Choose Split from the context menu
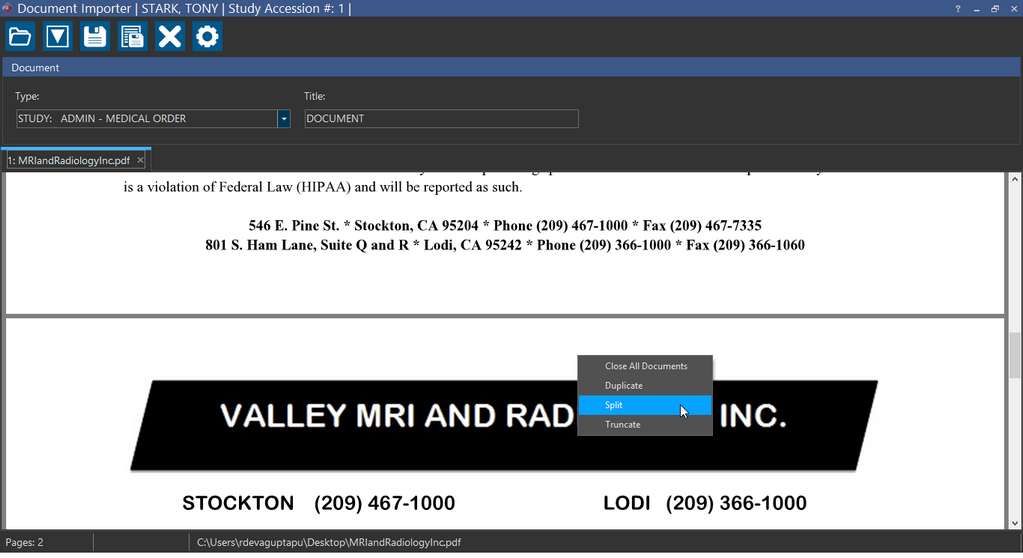This screenshot has width=1023, height=558. point(614,405)
